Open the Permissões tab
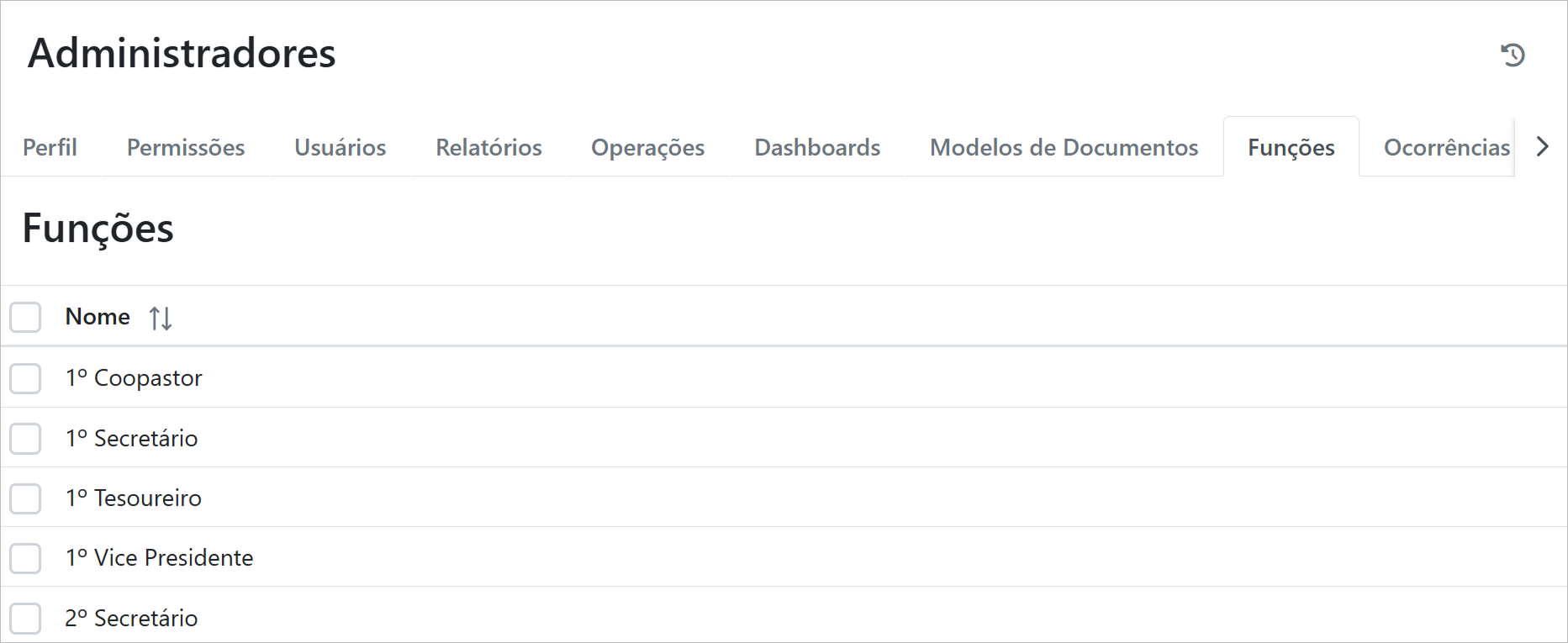This screenshot has height=643, width=1568. [x=186, y=148]
